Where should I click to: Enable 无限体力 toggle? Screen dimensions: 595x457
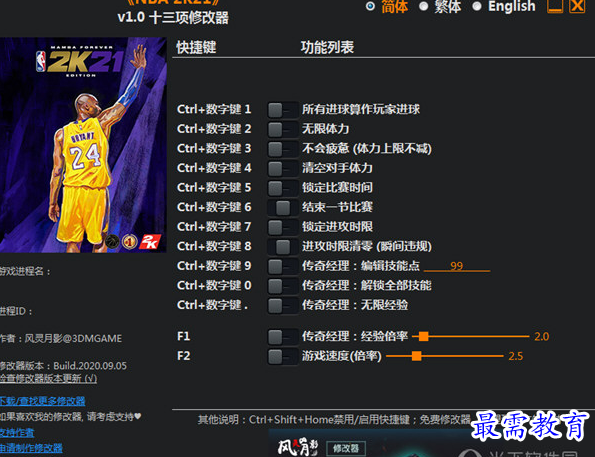283,129
